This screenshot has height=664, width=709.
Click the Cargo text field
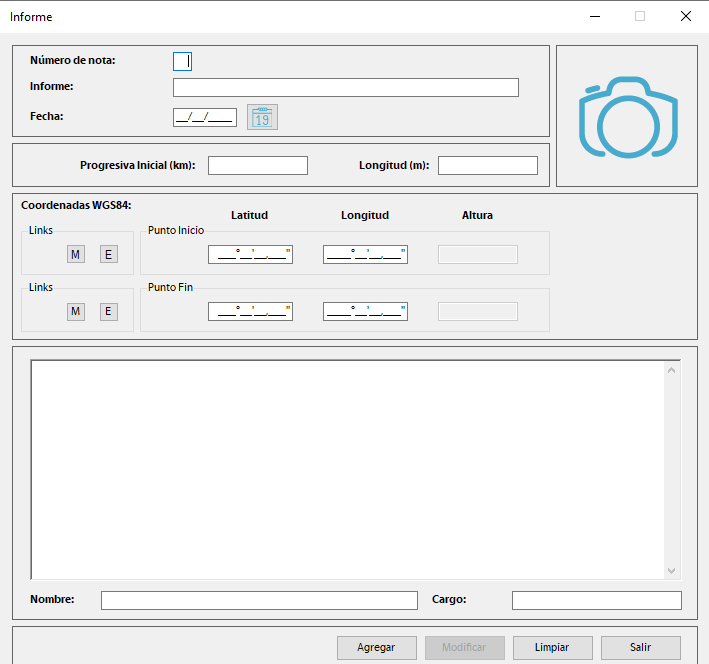(x=596, y=600)
